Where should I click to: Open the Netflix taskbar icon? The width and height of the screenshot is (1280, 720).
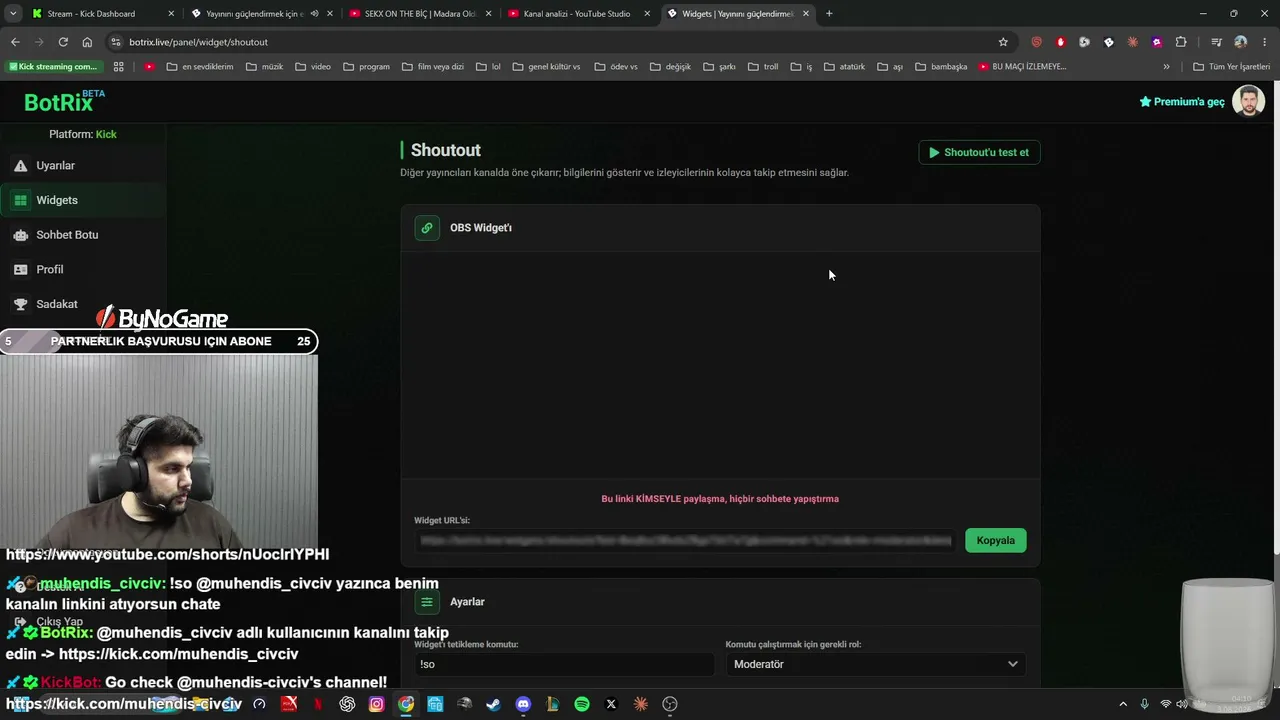point(318,704)
